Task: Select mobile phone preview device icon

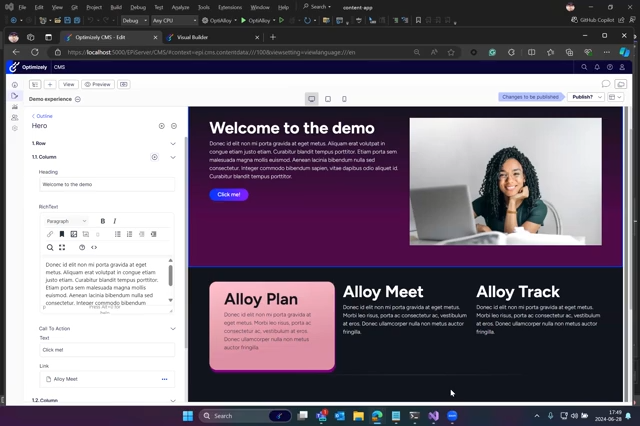Action: point(344,99)
